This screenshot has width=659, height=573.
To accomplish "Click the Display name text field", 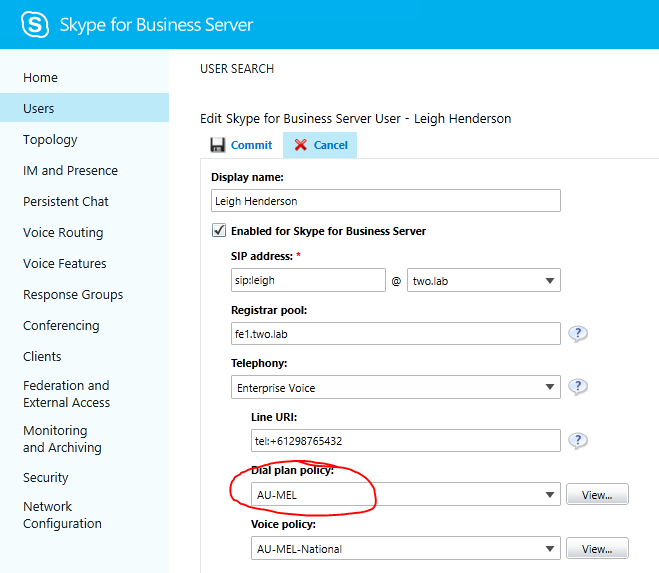I will [386, 201].
